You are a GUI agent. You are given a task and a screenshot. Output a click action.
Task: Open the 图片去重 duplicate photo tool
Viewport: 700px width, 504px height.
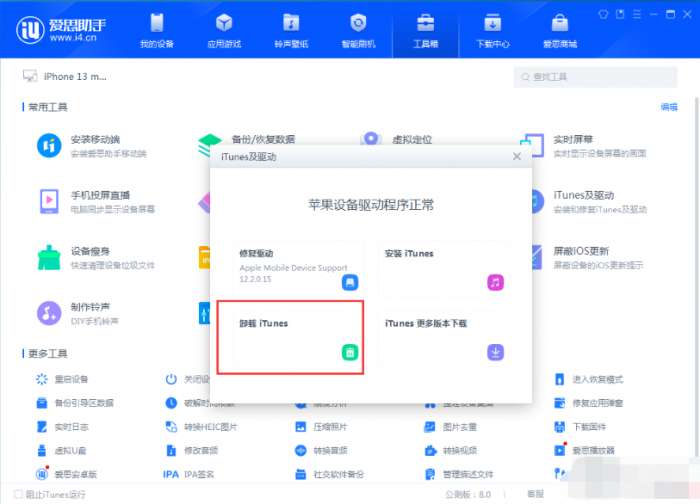coord(450,427)
